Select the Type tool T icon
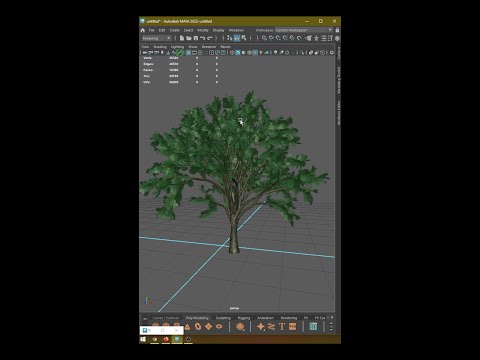Viewport: 480px width, 360px height. [282, 327]
